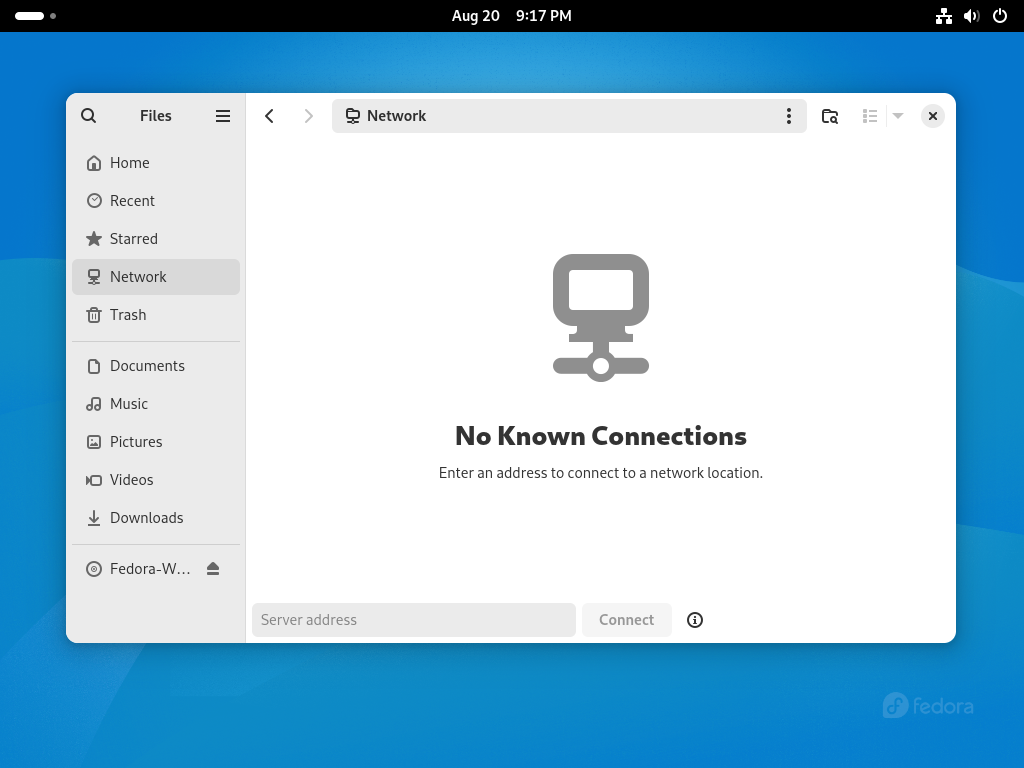Open the Pictures folder in sidebar
The width and height of the screenshot is (1024, 768).
pyautogui.click(x=156, y=441)
